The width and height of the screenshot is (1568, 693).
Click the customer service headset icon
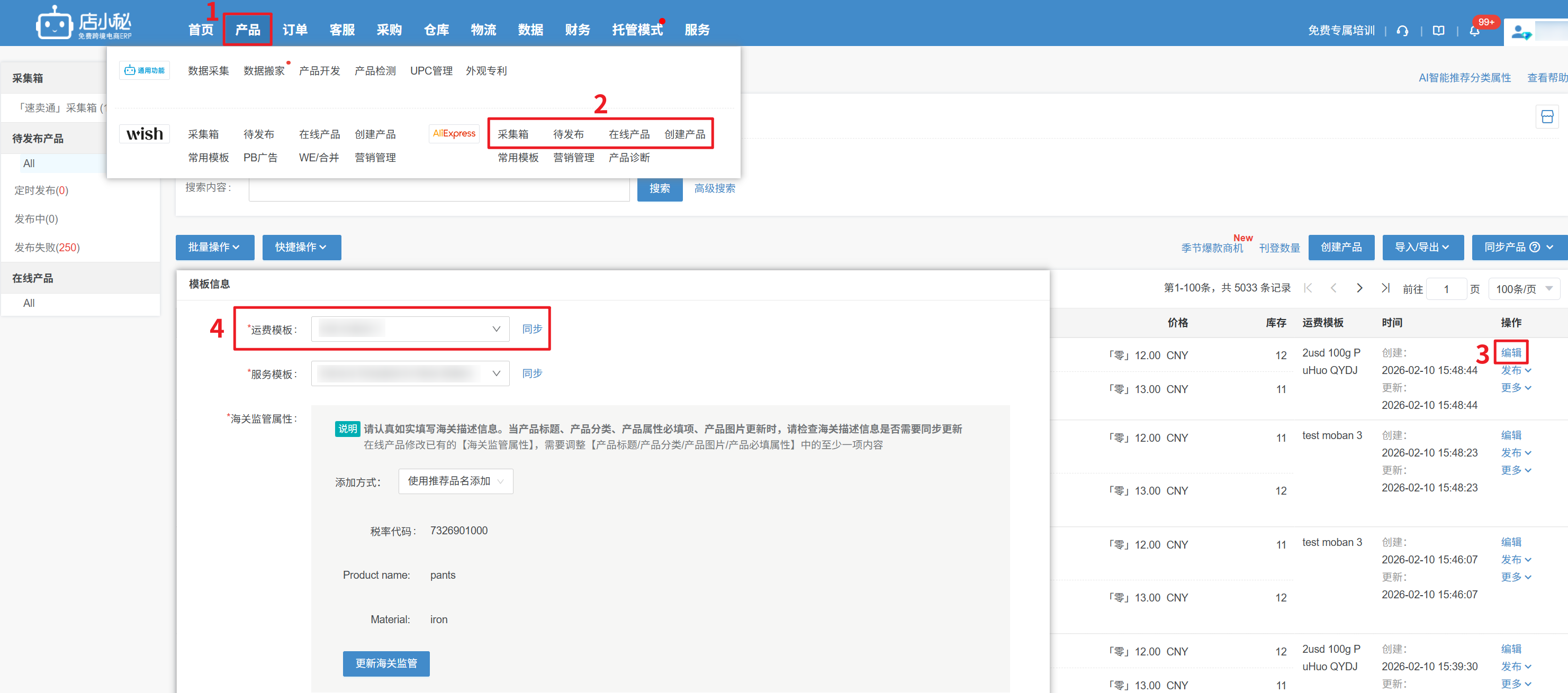point(1402,31)
